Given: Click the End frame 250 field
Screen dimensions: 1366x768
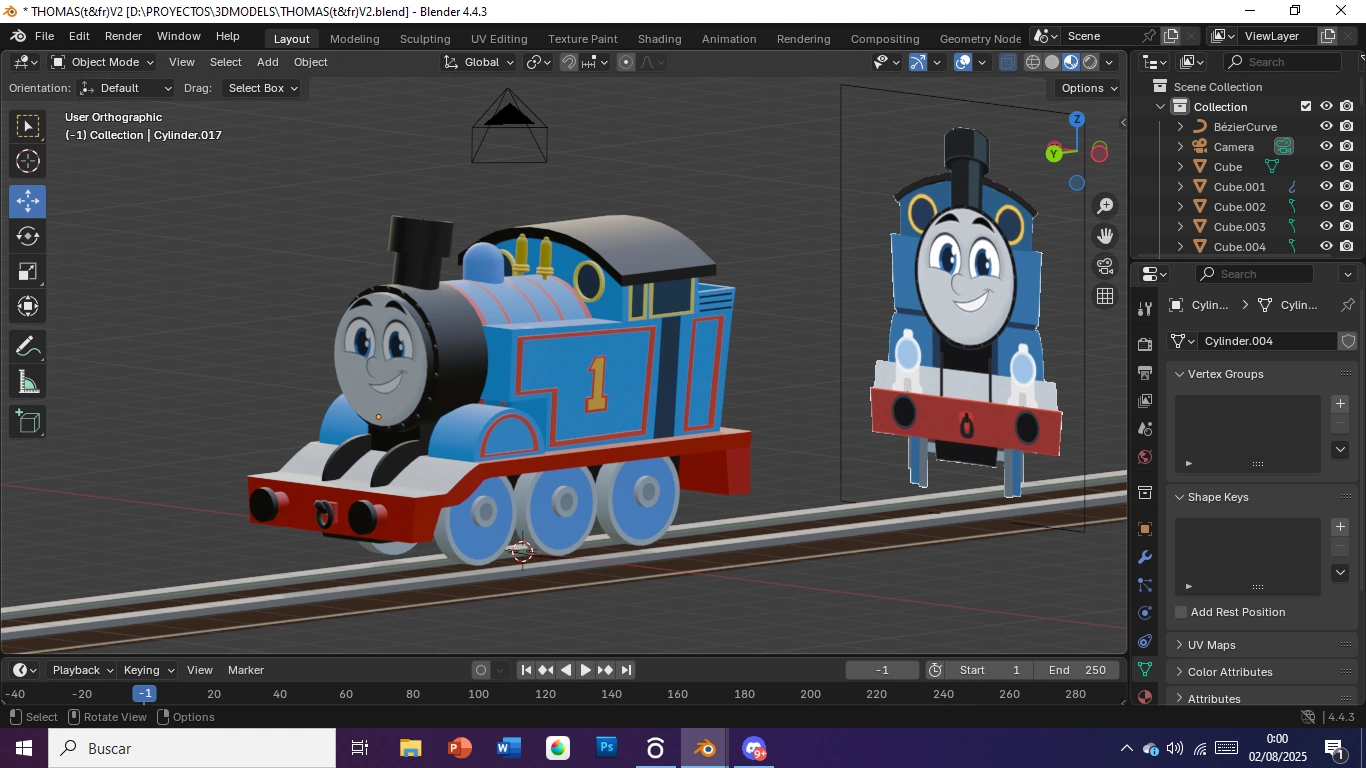Looking at the screenshot, I should [1076, 670].
